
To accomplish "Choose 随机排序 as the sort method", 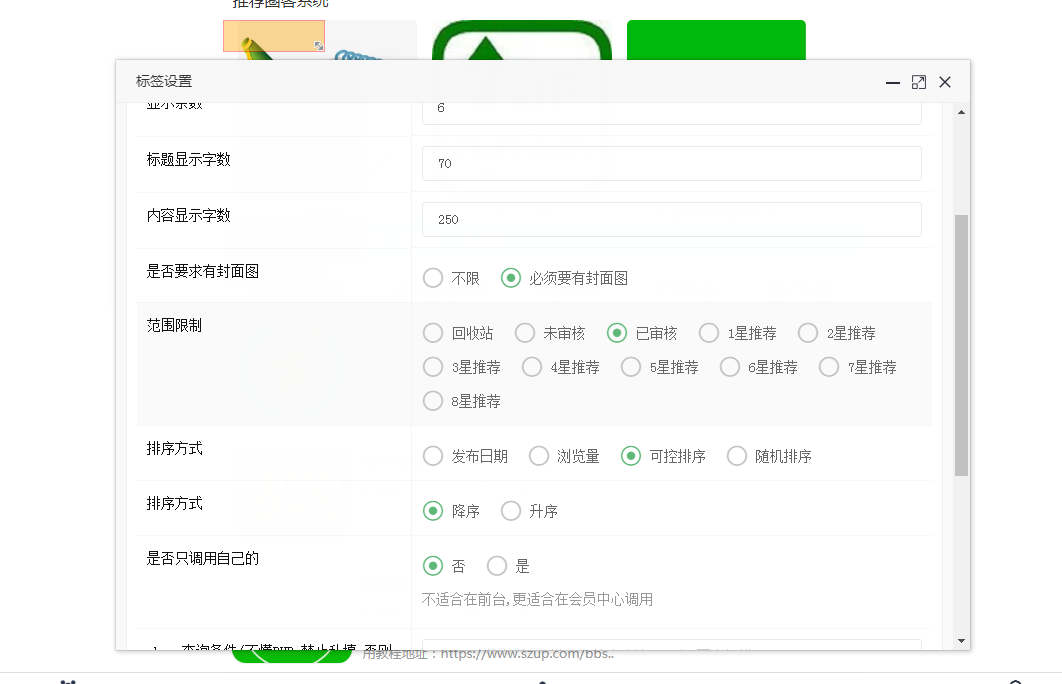I will tap(737, 456).
